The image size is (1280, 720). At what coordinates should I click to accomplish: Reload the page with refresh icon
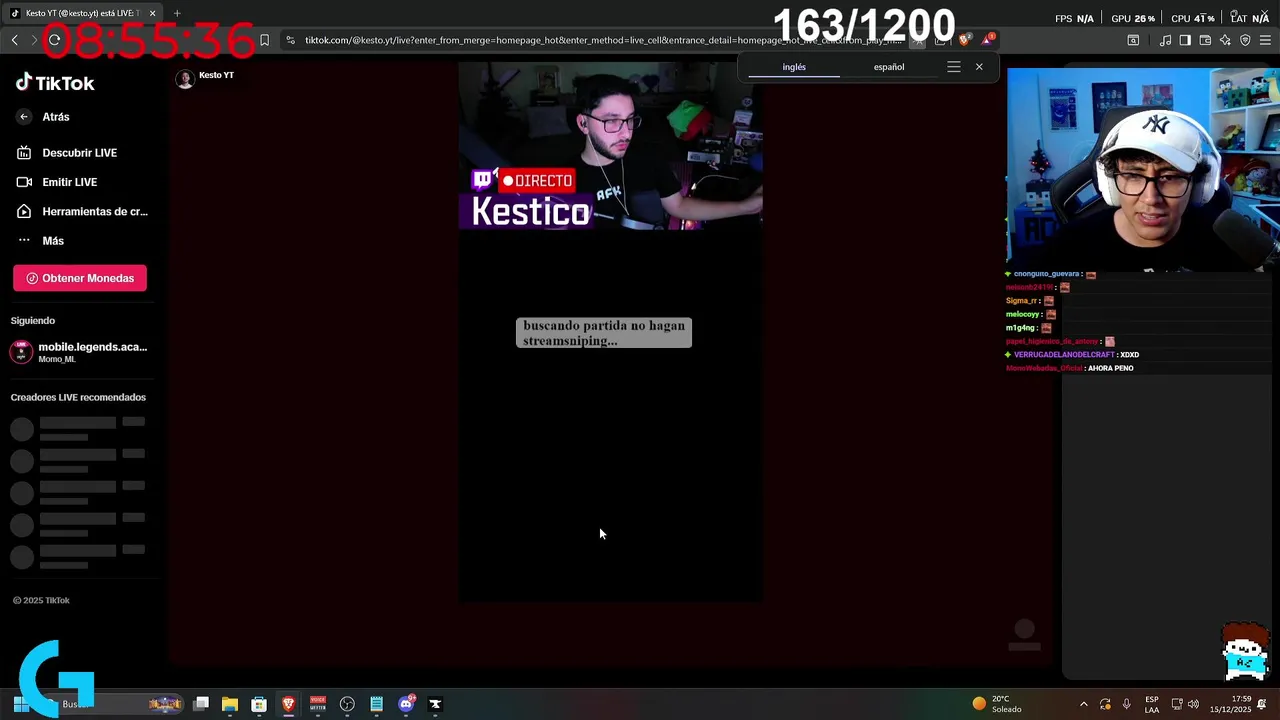(54, 40)
